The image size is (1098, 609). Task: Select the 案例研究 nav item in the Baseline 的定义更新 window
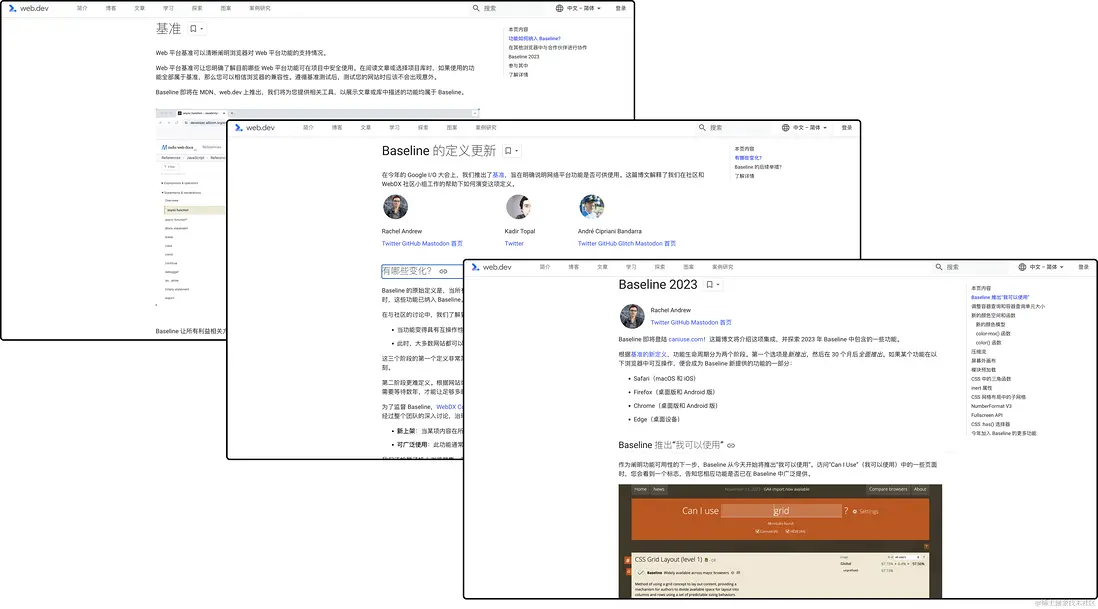(486, 127)
